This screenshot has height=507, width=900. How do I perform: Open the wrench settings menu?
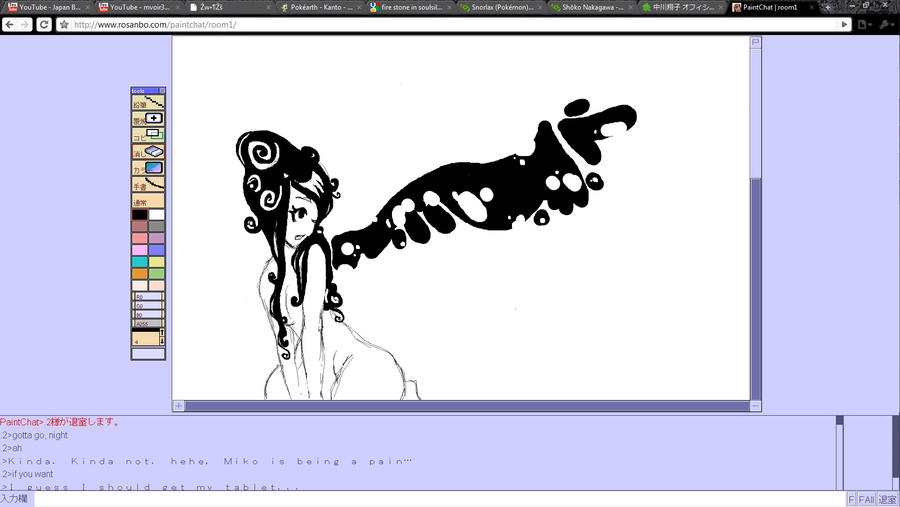click(886, 25)
